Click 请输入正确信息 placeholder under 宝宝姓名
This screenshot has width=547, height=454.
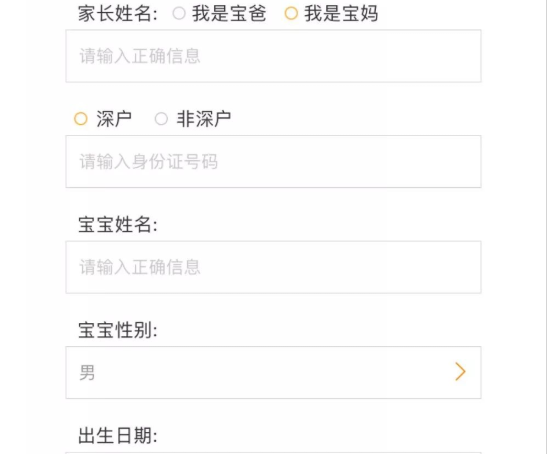coord(140,267)
